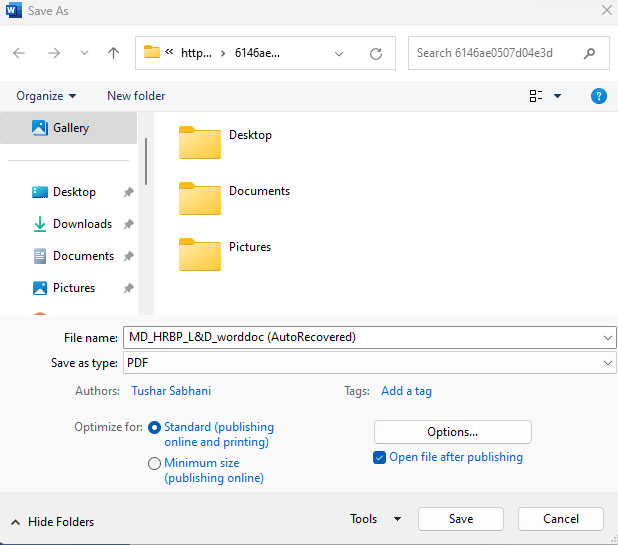This screenshot has height=545, width=618.
Task: Refresh the current folder view
Action: (376, 54)
